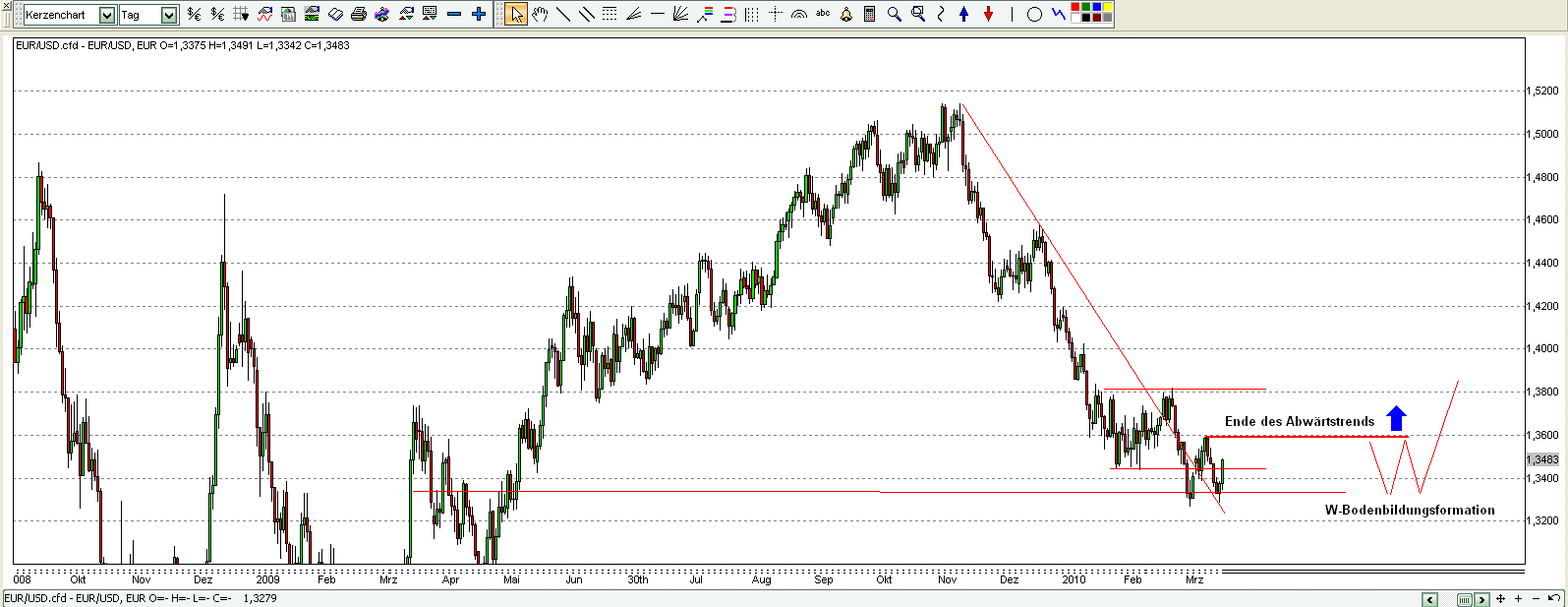Zoom out with the bottom minus button

click(1536, 598)
